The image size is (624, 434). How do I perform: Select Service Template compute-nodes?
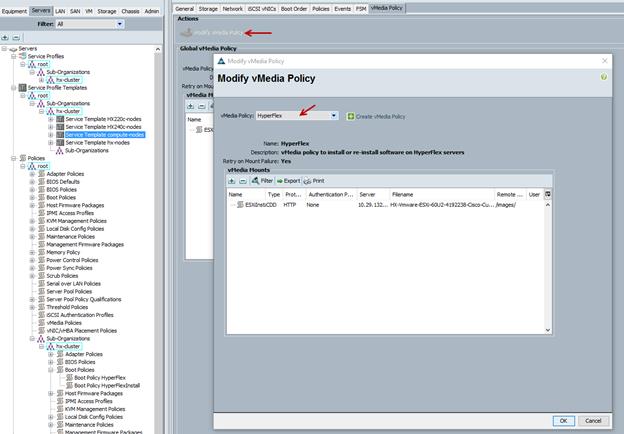coord(105,135)
